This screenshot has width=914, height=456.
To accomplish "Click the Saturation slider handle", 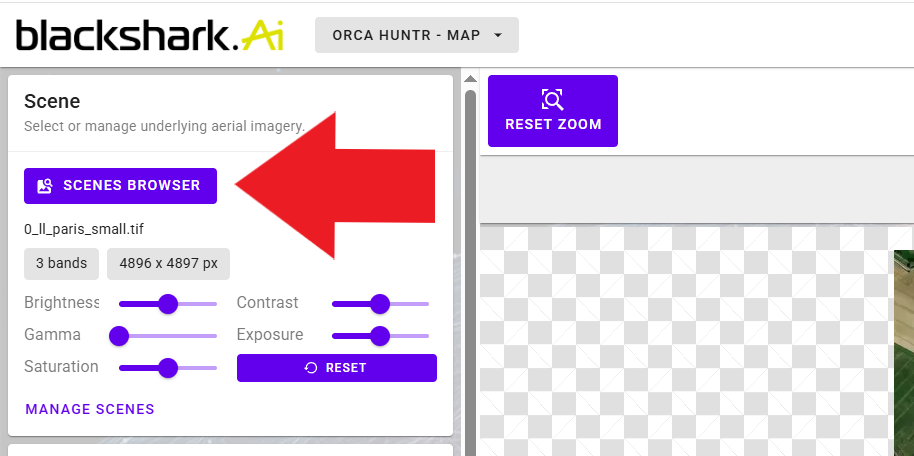I will click(x=168, y=367).
